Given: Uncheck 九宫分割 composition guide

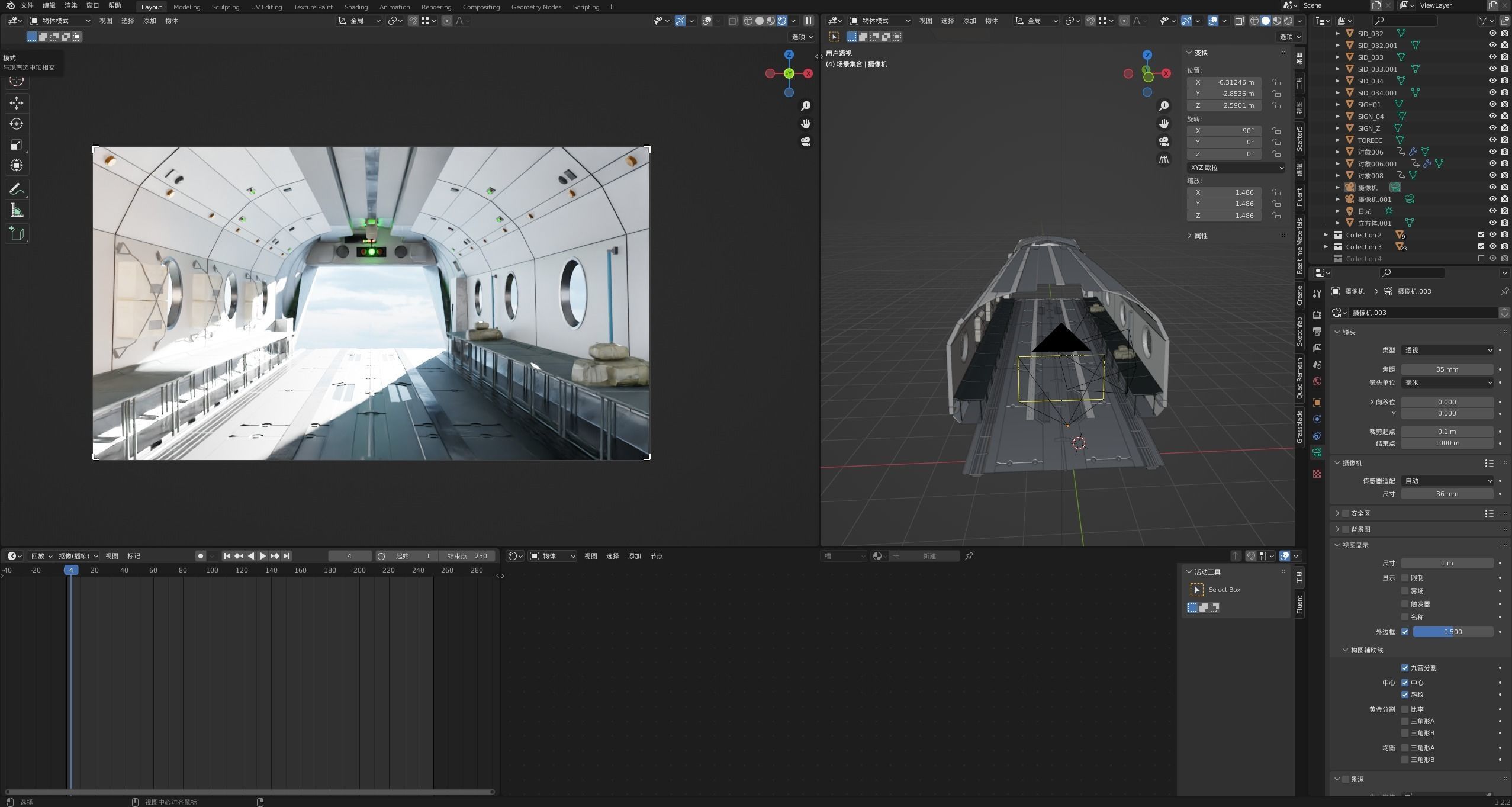Looking at the screenshot, I should 1405,668.
